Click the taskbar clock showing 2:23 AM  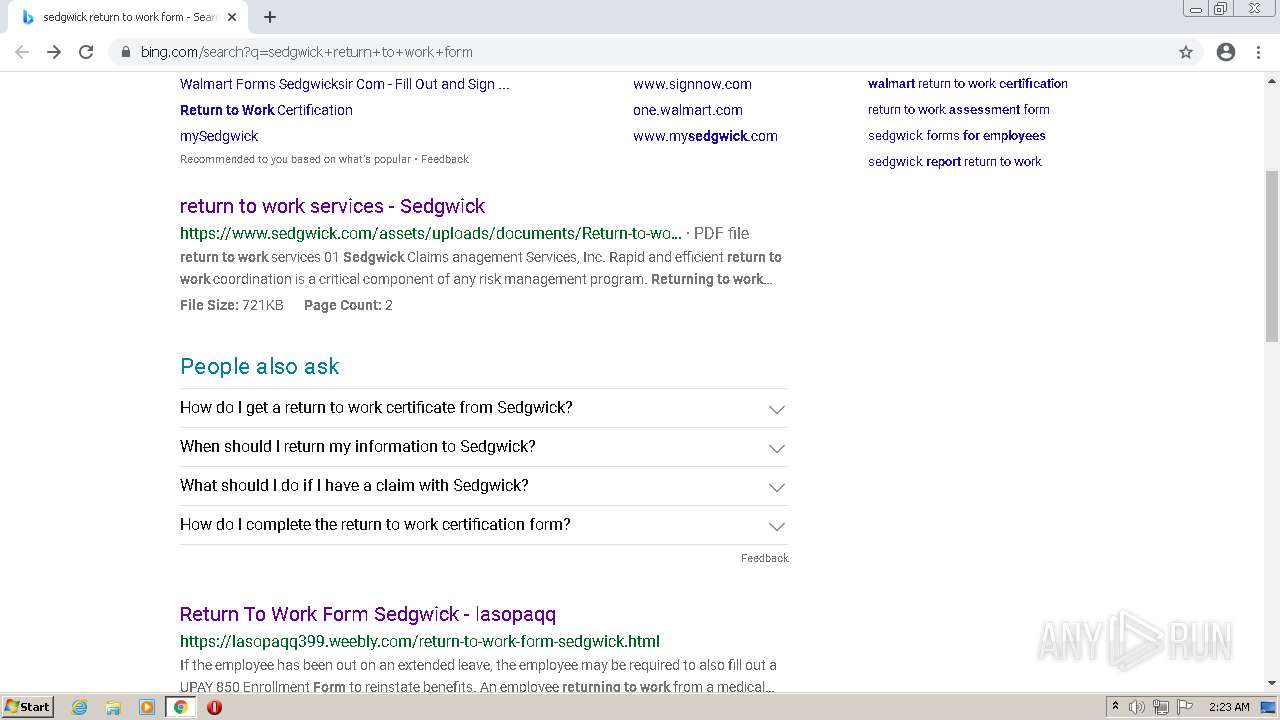1229,707
